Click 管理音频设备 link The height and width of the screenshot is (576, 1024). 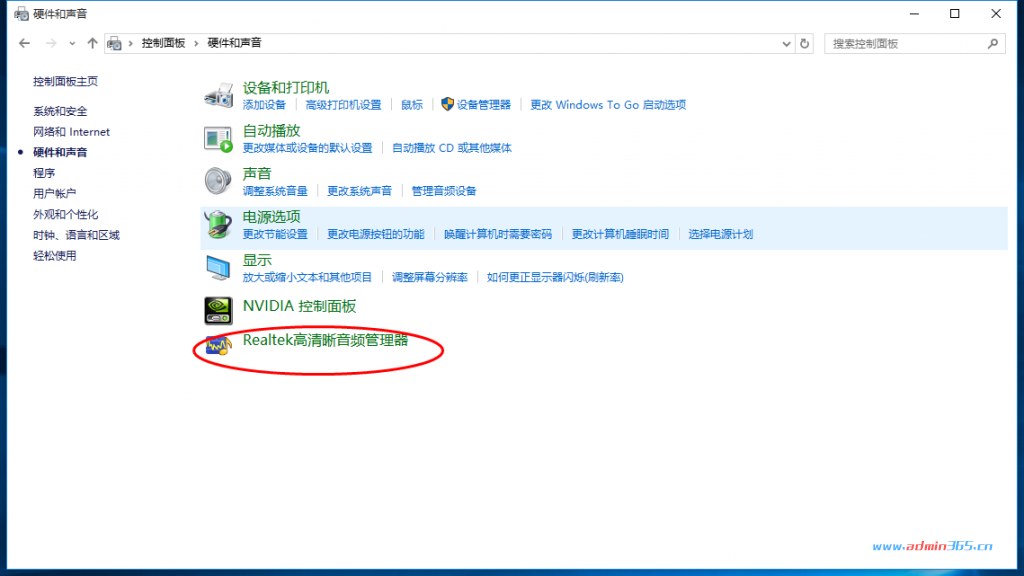tap(443, 191)
